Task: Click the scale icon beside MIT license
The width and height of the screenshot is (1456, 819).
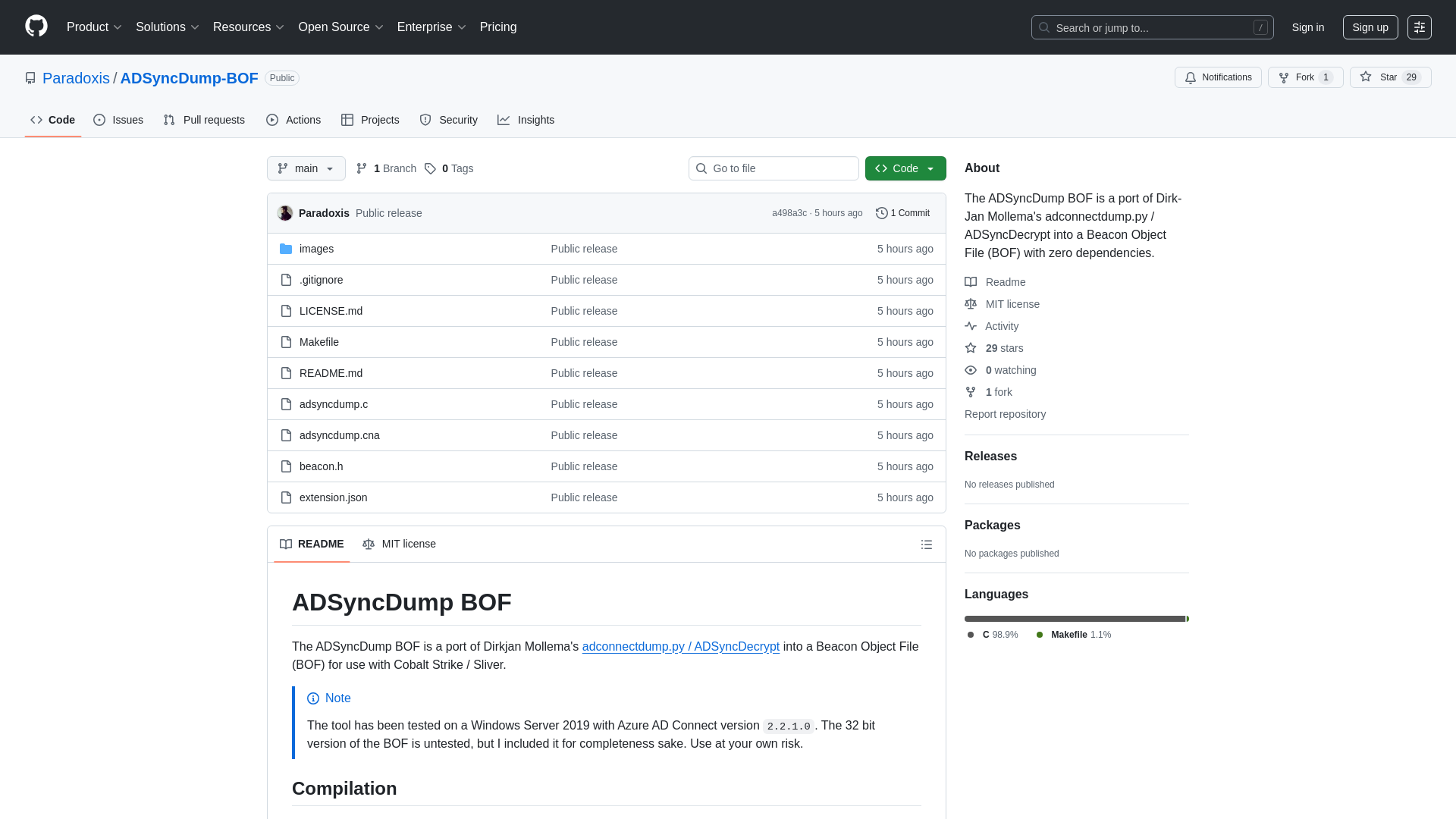Action: click(971, 304)
